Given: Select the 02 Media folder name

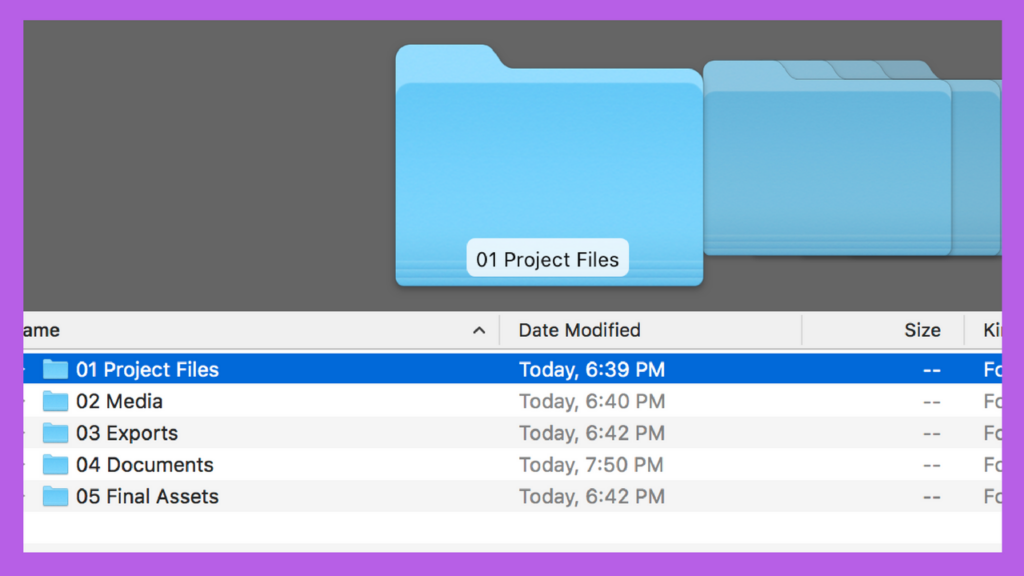Looking at the screenshot, I should (x=120, y=402).
